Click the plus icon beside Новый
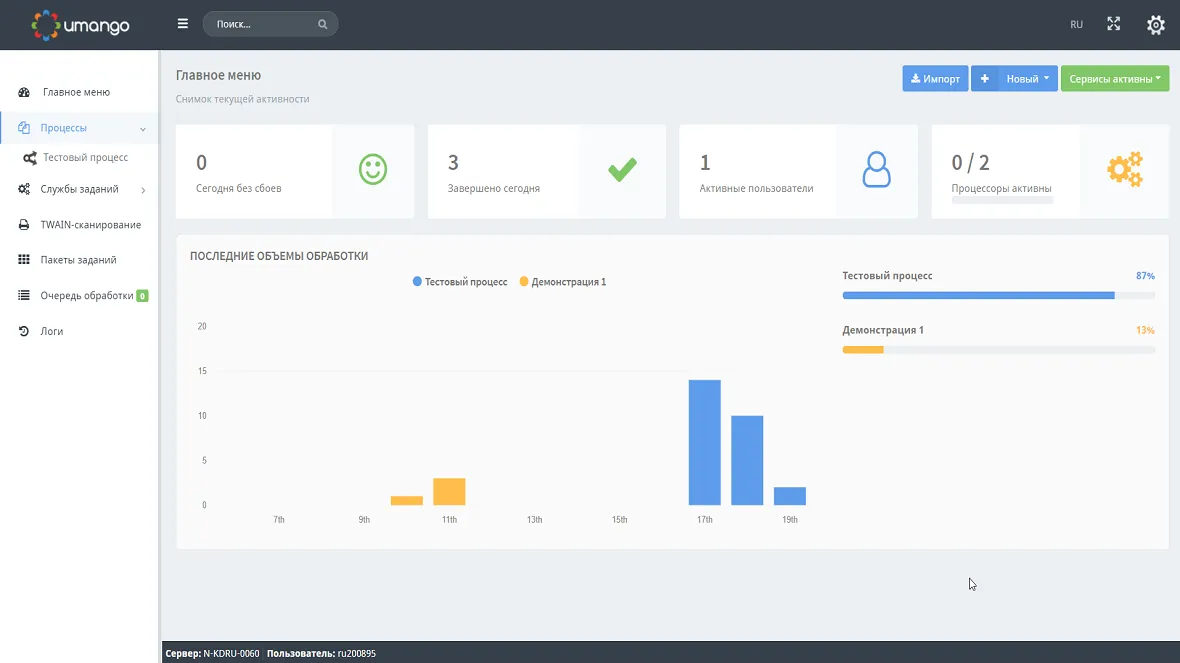1180x663 pixels. [984, 79]
